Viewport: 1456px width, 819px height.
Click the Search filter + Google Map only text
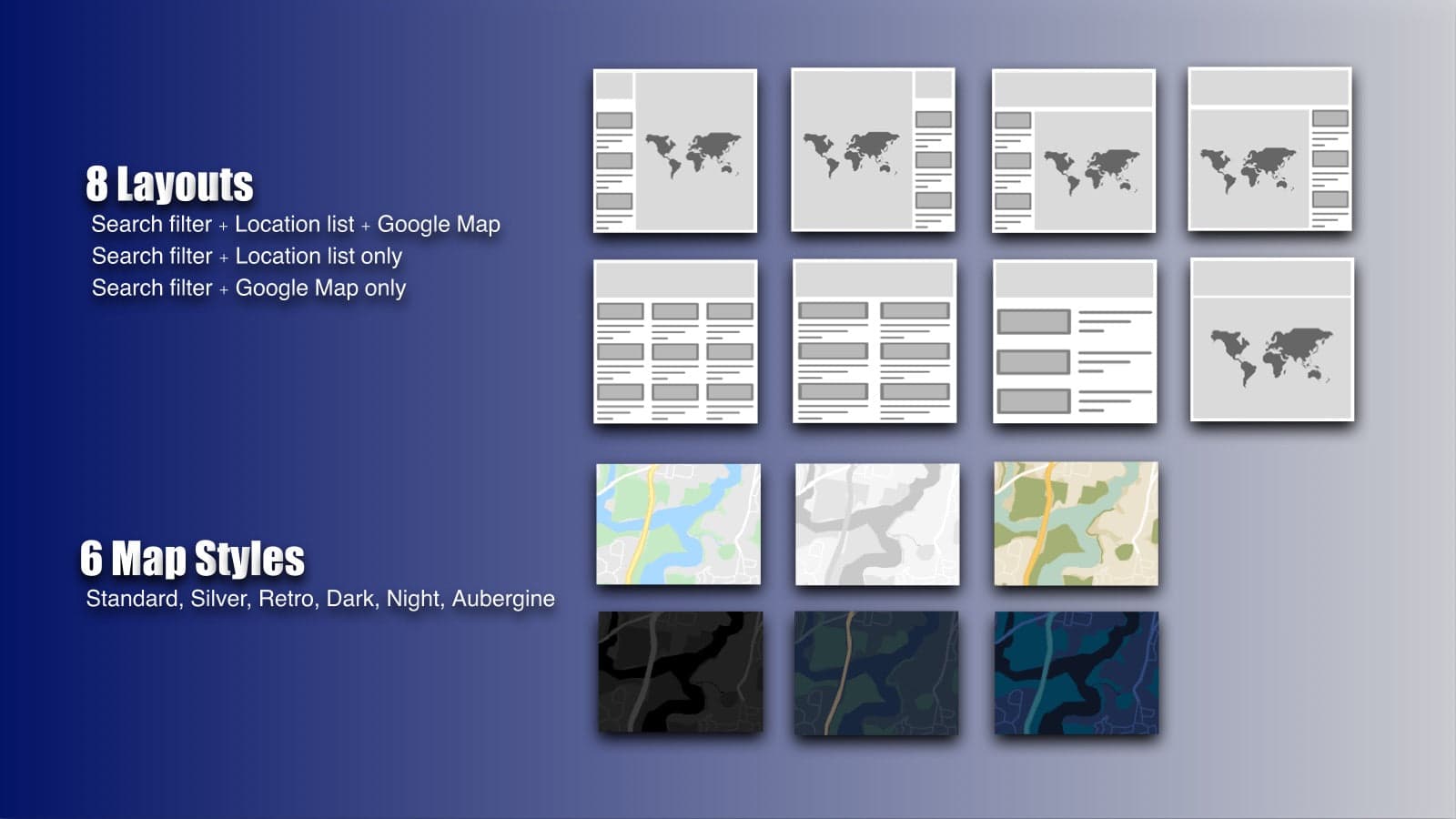pos(248,288)
